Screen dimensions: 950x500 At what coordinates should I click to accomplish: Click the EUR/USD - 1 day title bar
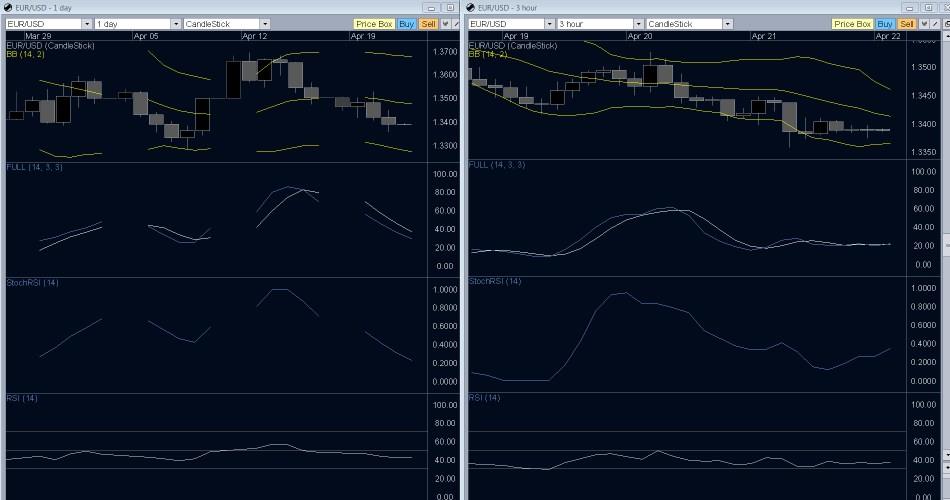[230, 8]
